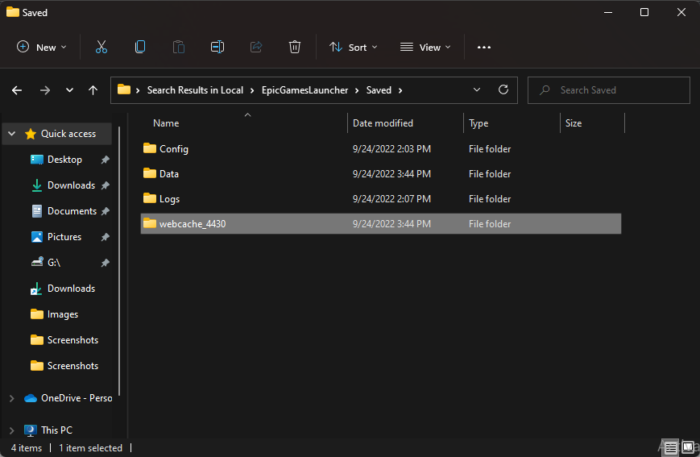Open the View layout dropdown

tap(425, 47)
